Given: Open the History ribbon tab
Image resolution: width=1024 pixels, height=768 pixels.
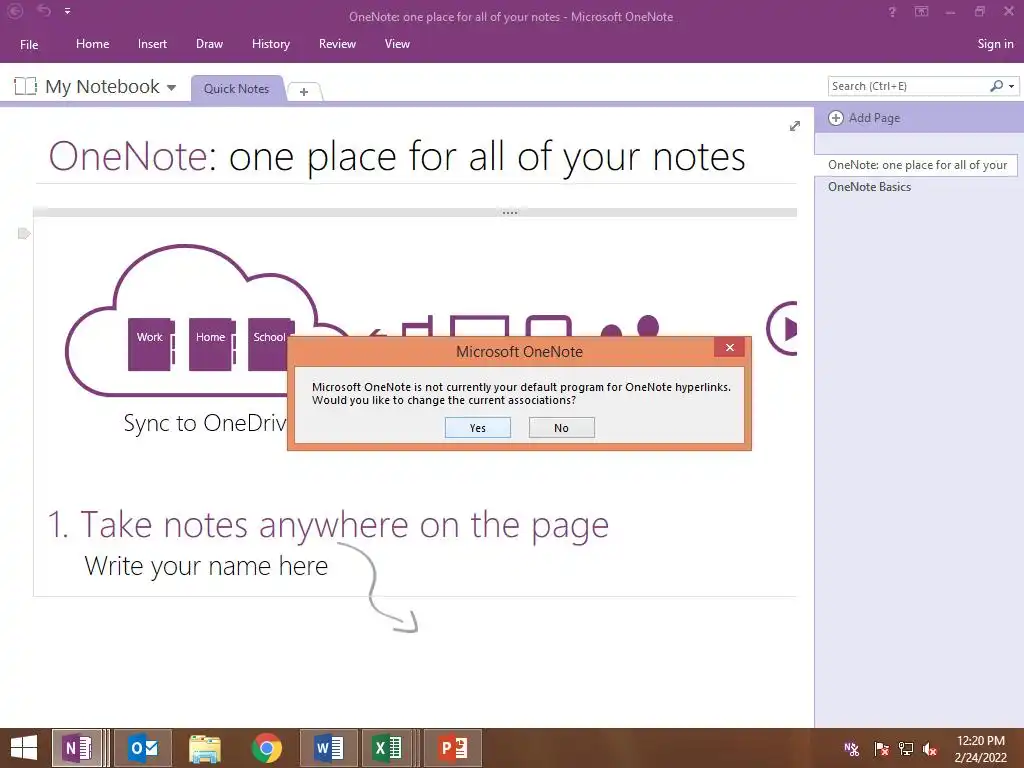Looking at the screenshot, I should (x=270, y=44).
